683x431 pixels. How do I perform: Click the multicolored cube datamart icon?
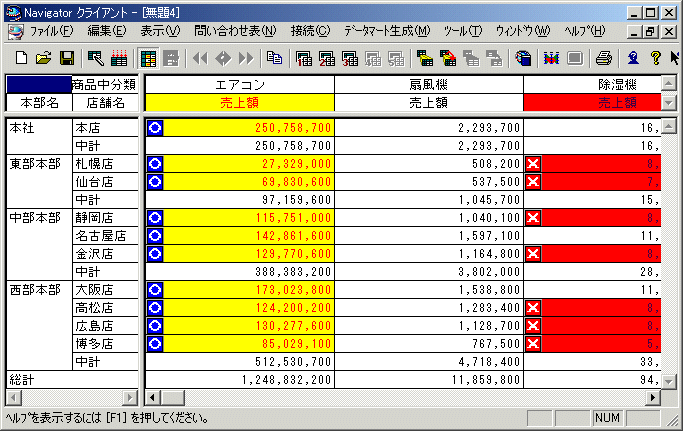[523, 58]
